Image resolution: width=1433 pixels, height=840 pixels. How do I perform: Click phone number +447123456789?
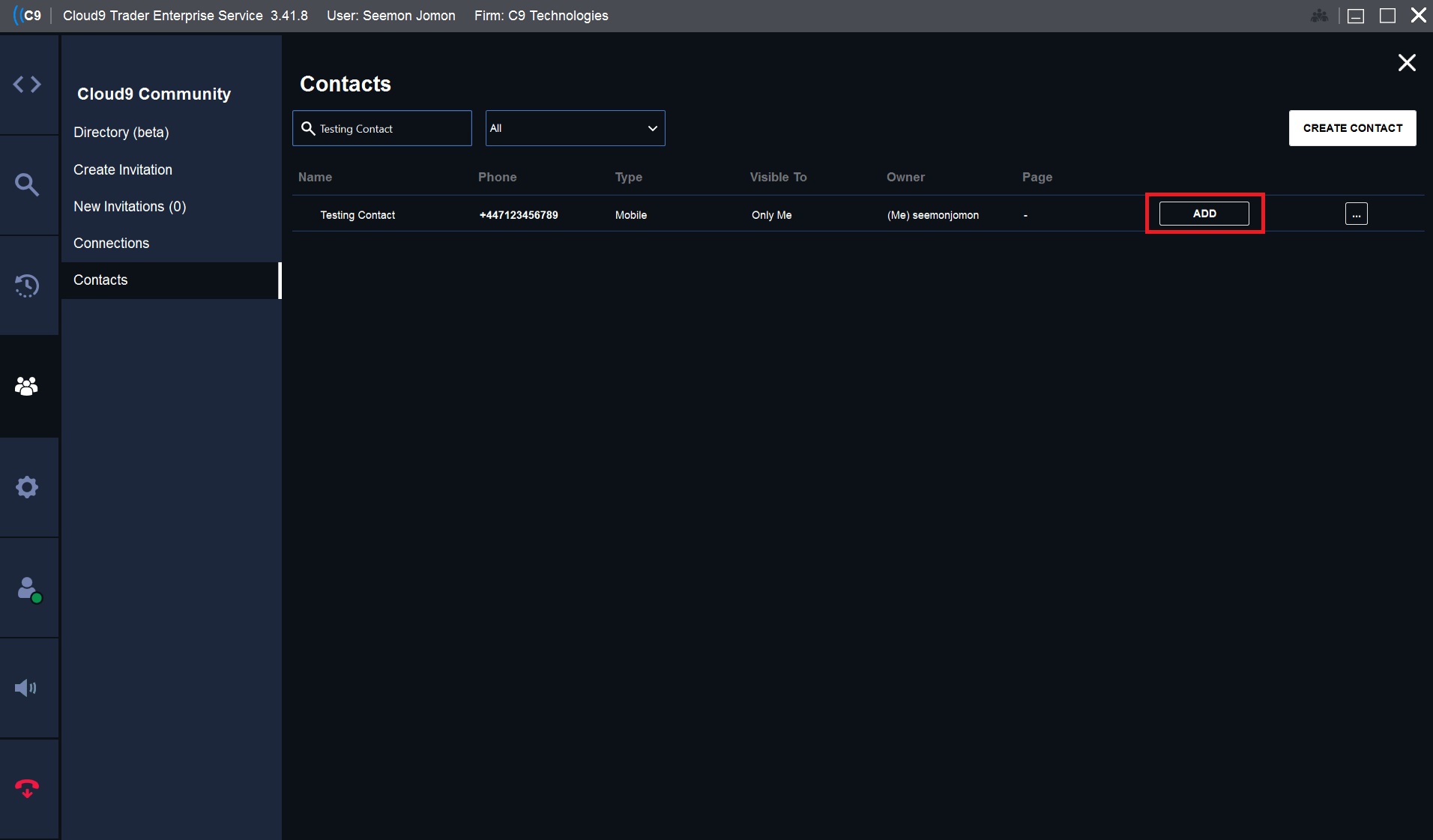(519, 215)
